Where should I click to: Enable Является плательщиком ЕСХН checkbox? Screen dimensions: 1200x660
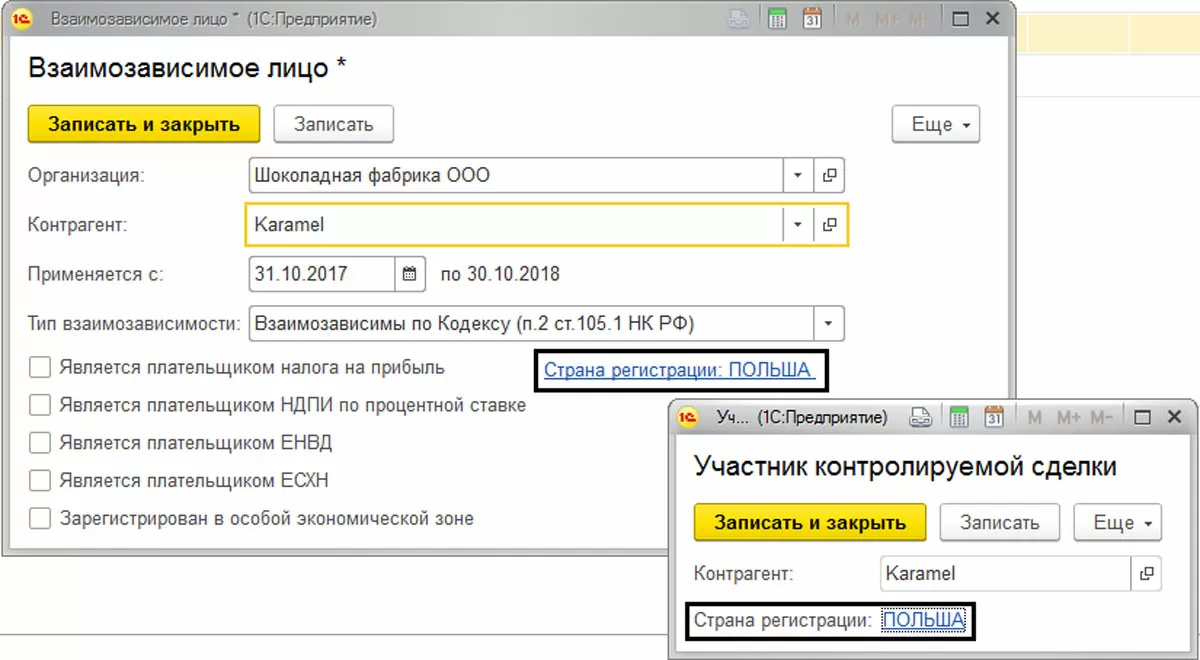tap(40, 481)
